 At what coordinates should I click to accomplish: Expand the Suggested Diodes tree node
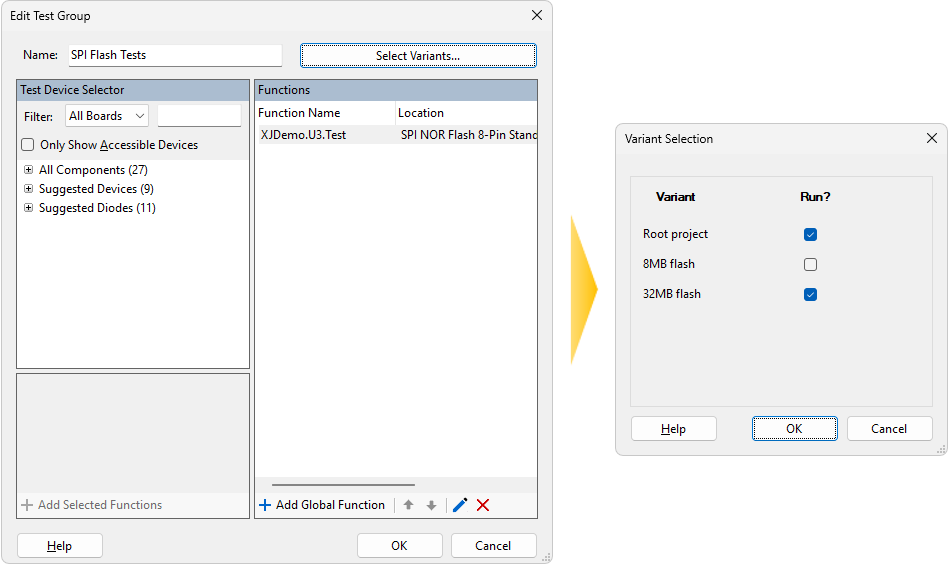[28, 208]
